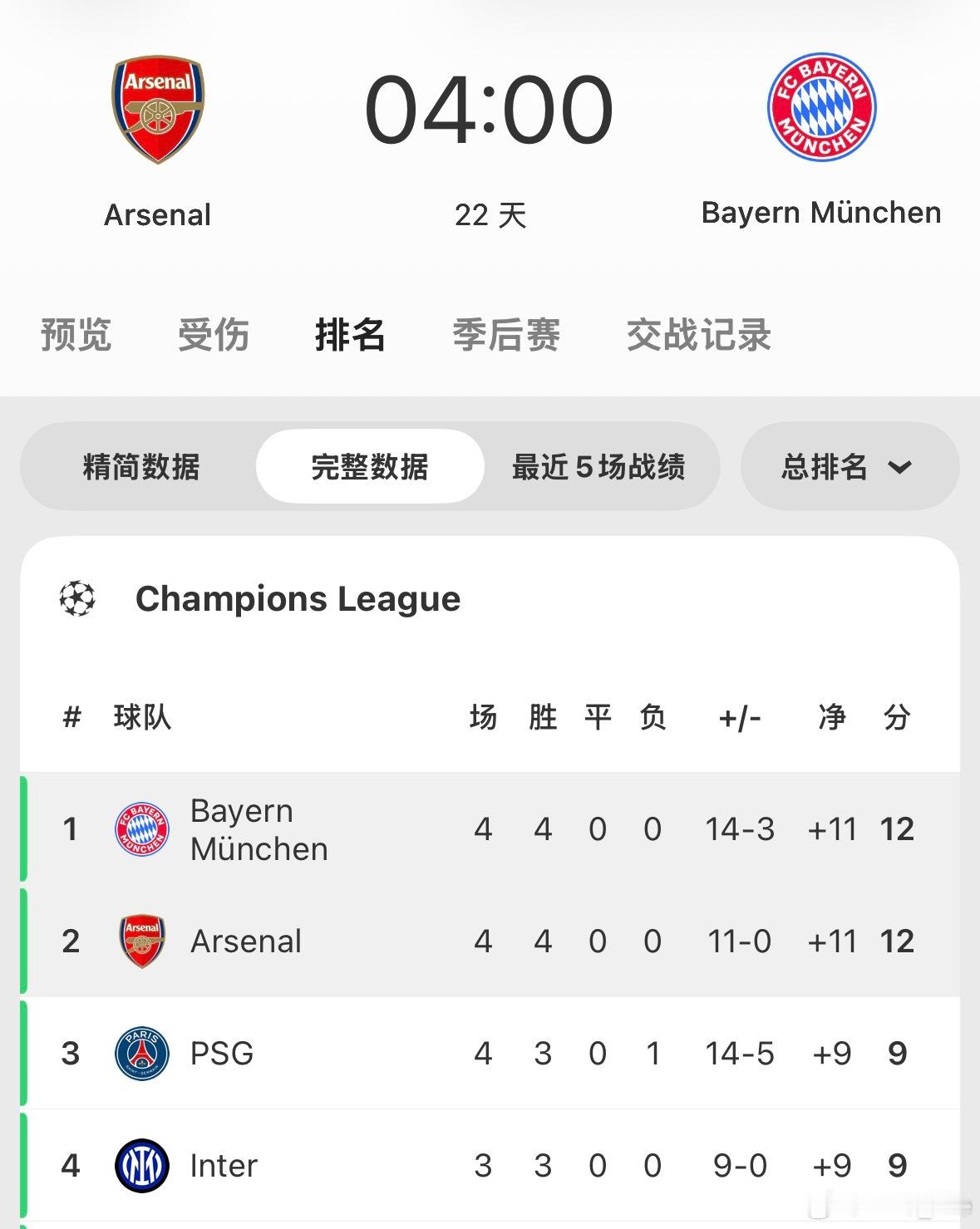Tap the large Arsenal crest in the header
The height and width of the screenshot is (1229, 980).
[x=158, y=109]
